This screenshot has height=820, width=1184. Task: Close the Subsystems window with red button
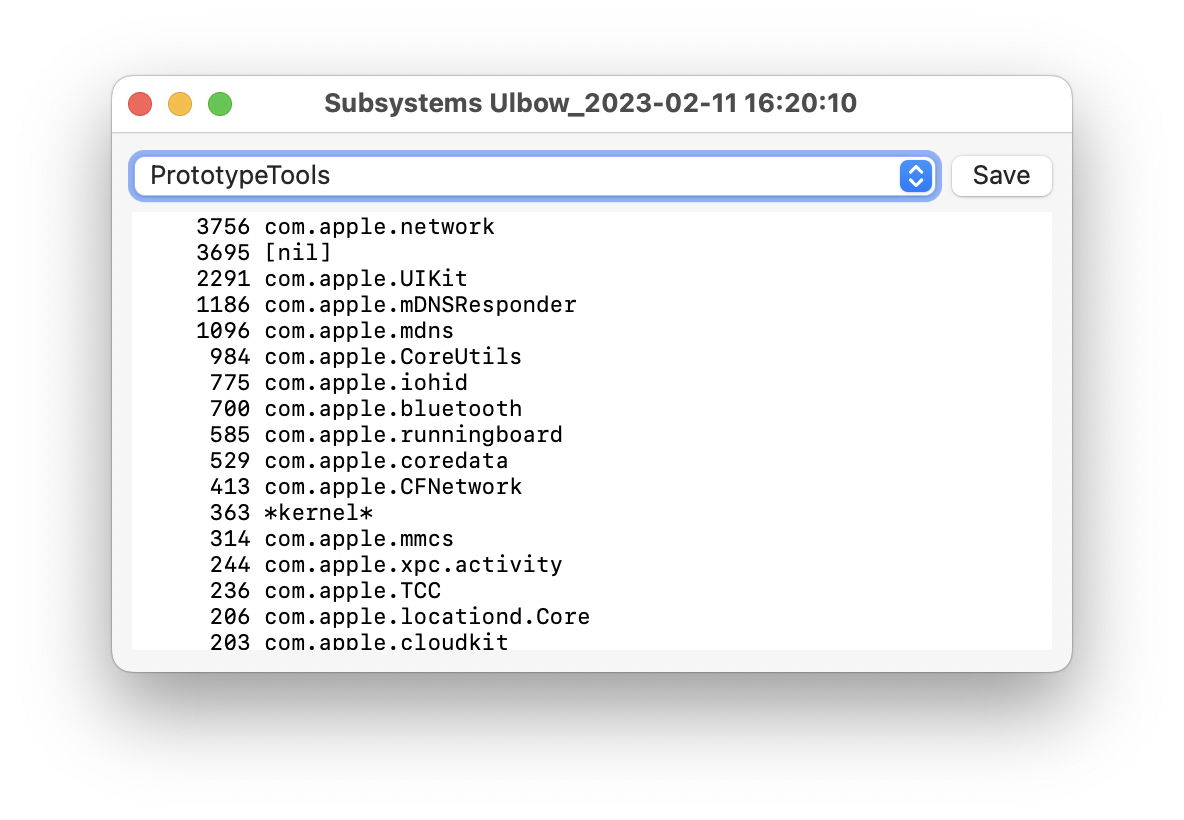pyautogui.click(x=140, y=104)
